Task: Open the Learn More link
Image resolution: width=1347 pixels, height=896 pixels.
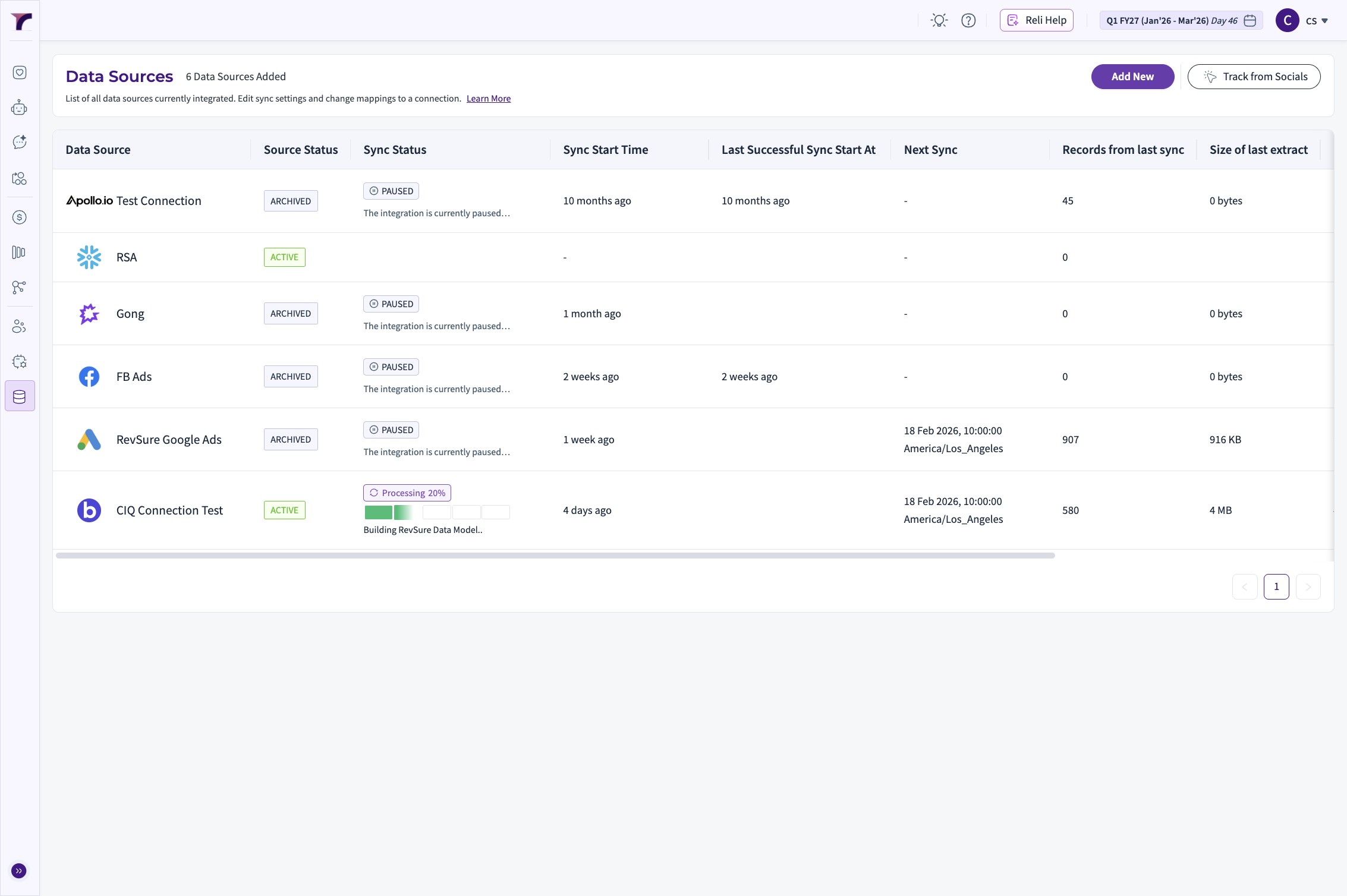Action: (x=488, y=99)
